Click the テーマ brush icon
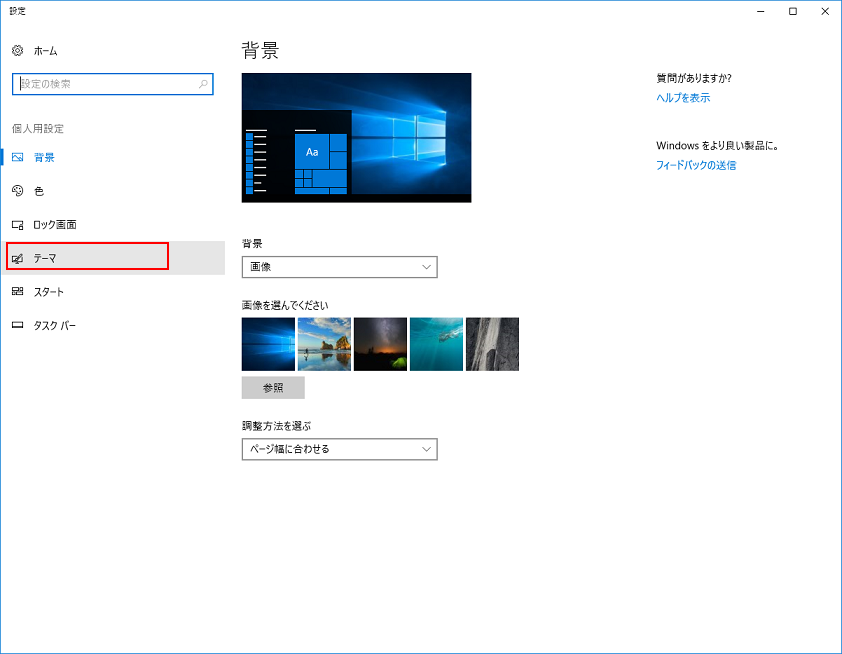The height and width of the screenshot is (654, 842). point(17,258)
